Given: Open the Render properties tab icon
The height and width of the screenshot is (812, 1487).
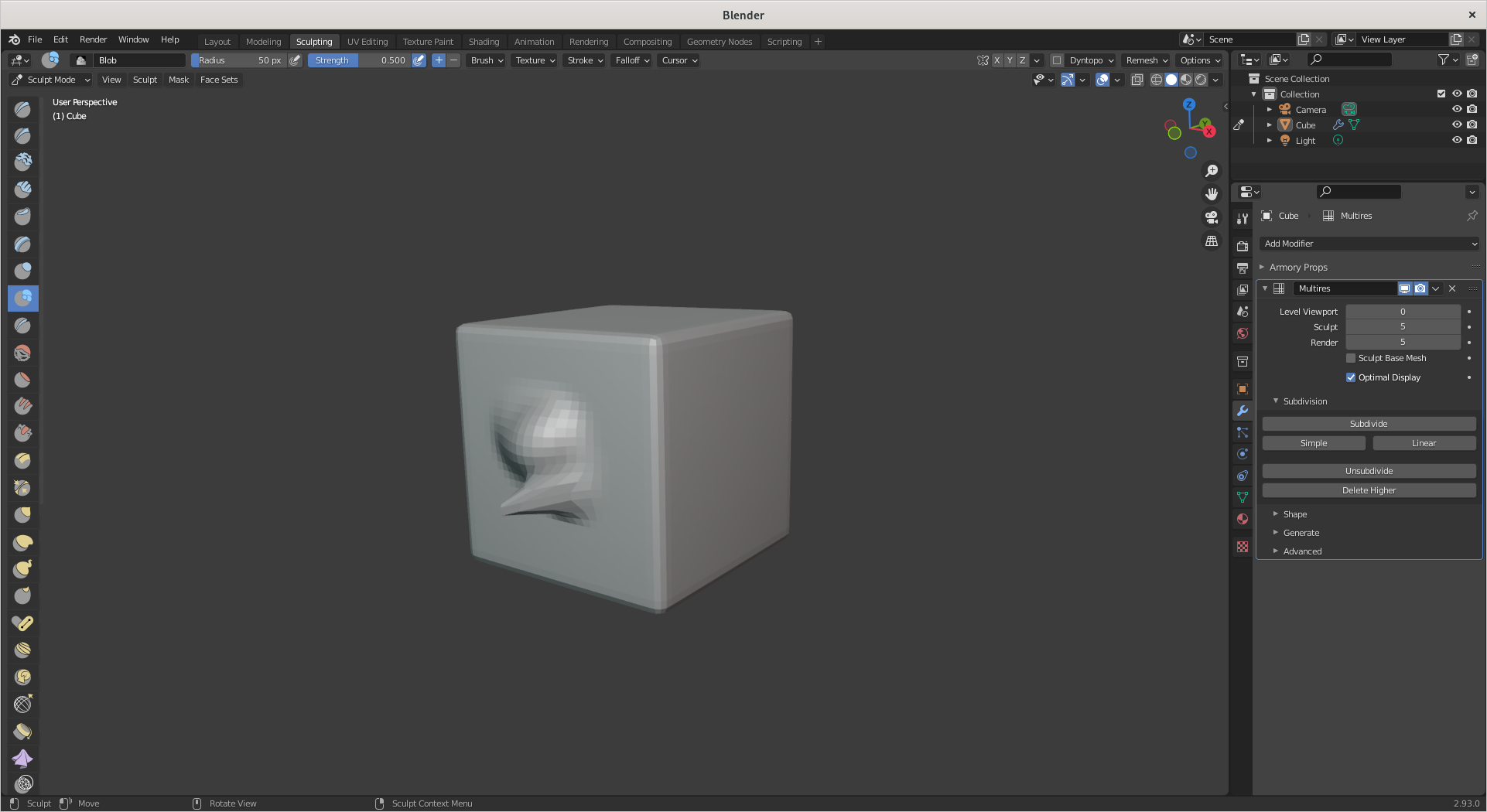Looking at the screenshot, I should 1243,246.
